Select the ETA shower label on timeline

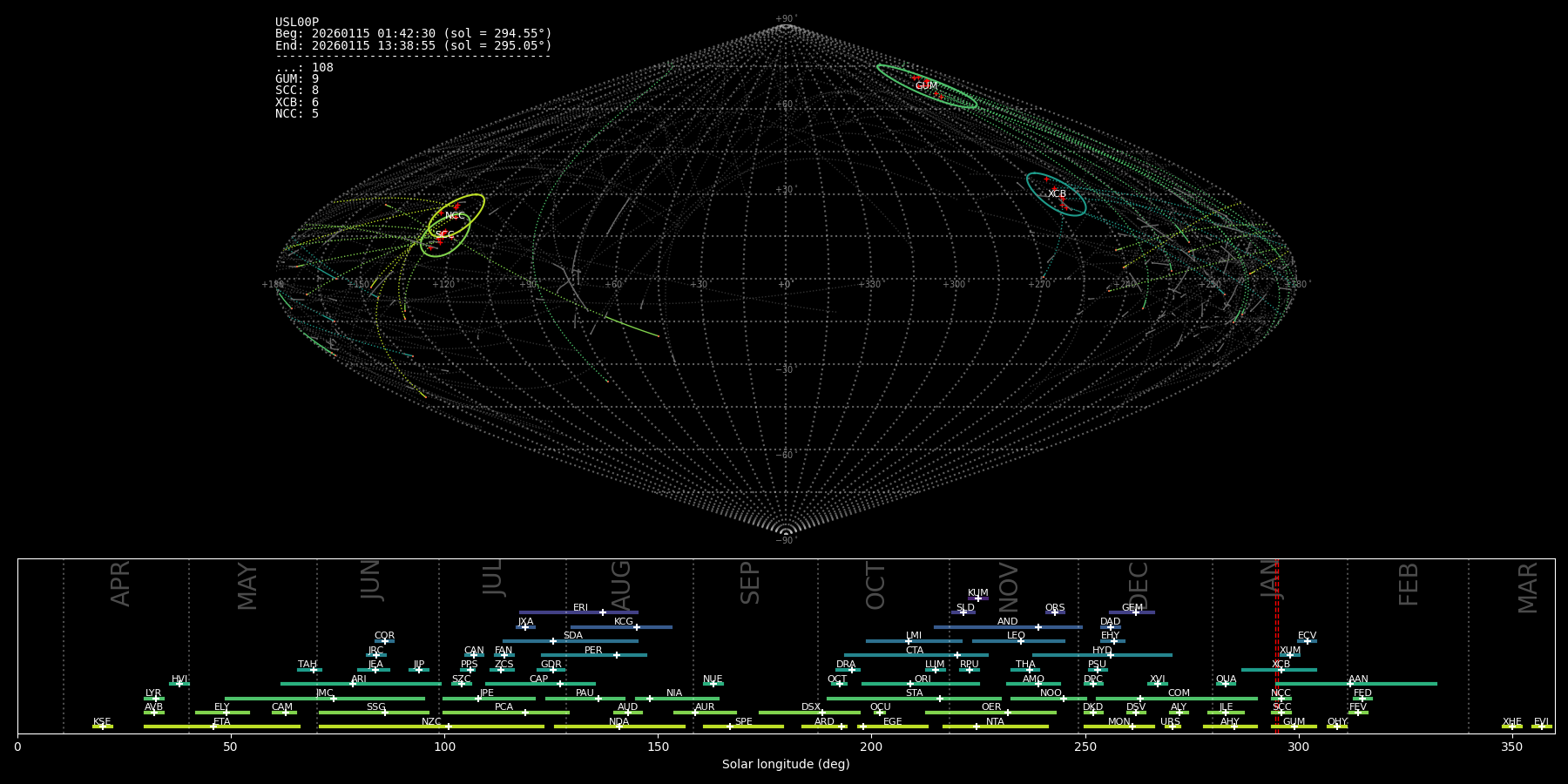pos(222,722)
